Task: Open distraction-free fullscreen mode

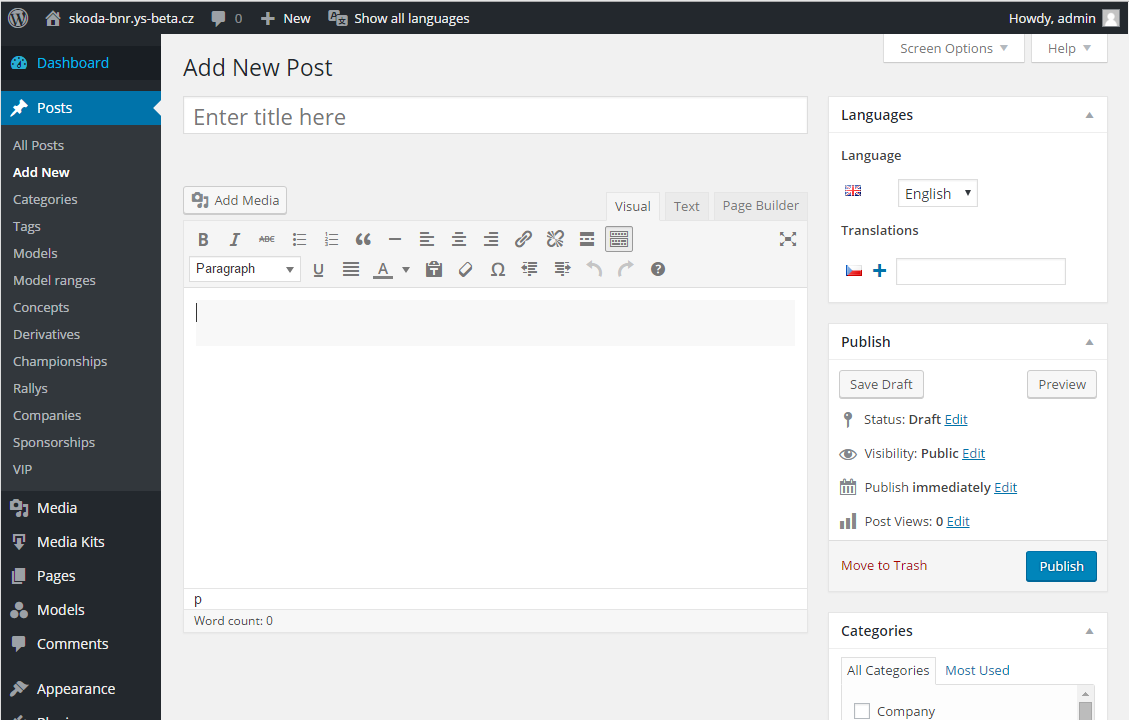Action: 788,239
